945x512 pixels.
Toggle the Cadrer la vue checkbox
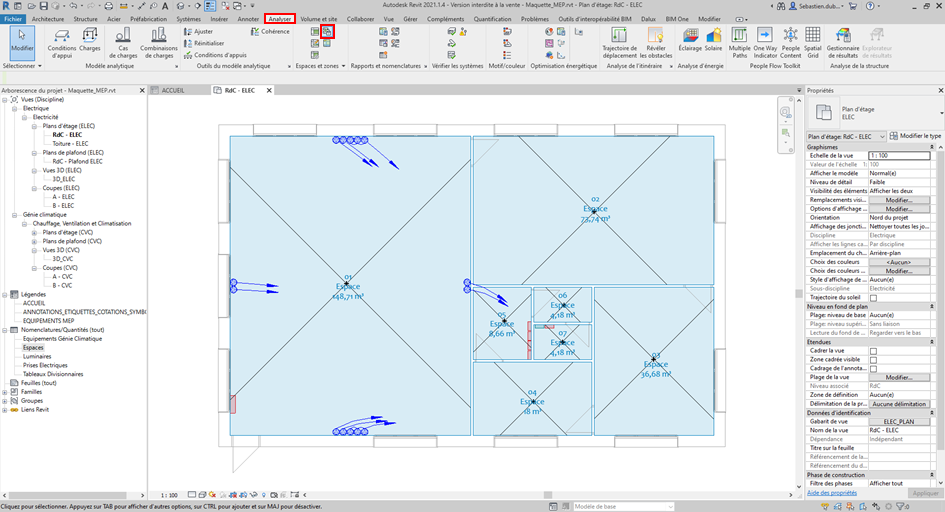(x=873, y=351)
